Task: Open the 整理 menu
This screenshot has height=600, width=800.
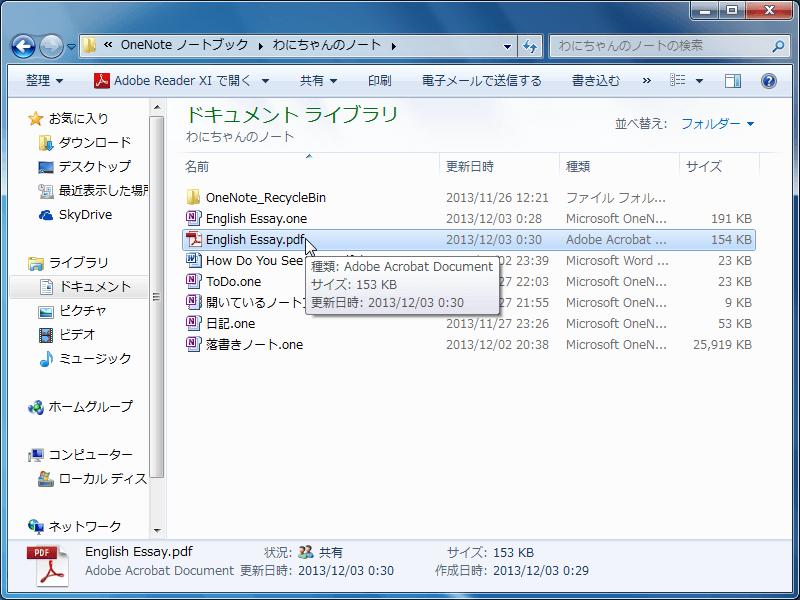Action: click(x=44, y=81)
